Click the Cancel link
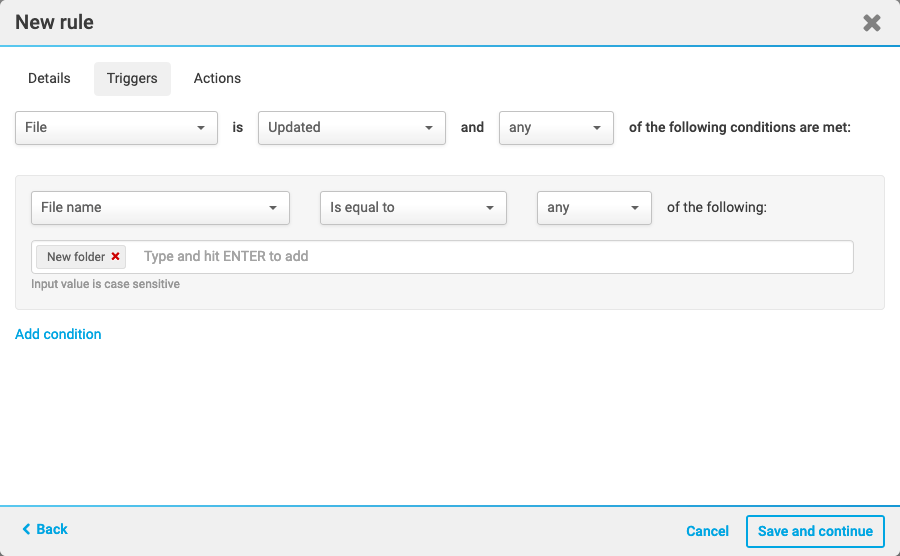The height and width of the screenshot is (556, 900). (x=707, y=531)
